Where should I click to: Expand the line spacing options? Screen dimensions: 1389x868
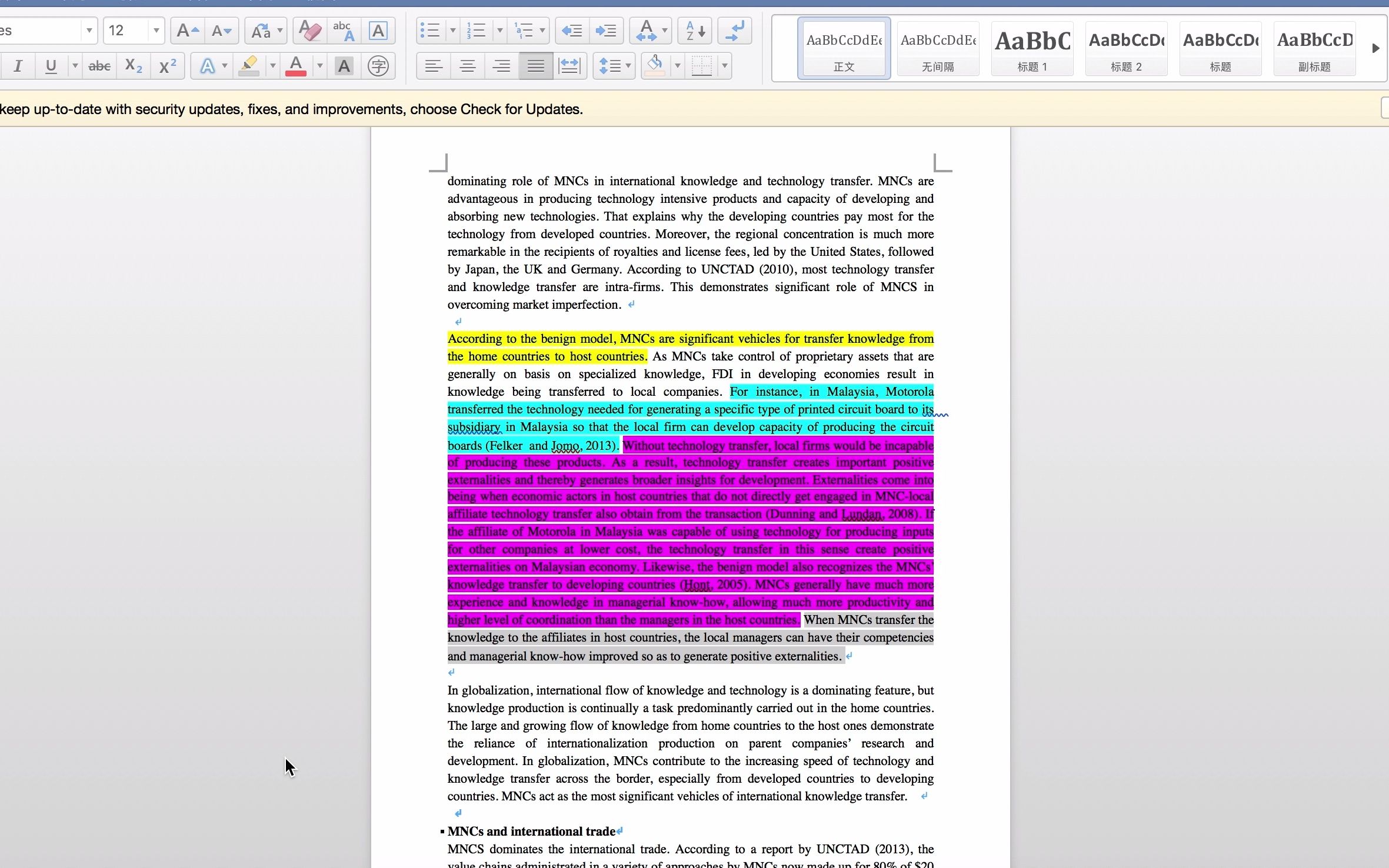click(628, 66)
